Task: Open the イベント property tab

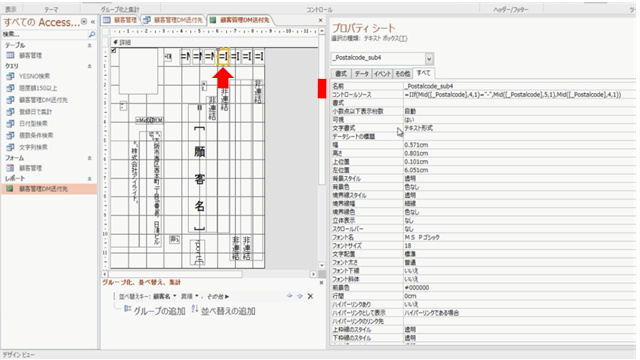Action: tap(382, 74)
